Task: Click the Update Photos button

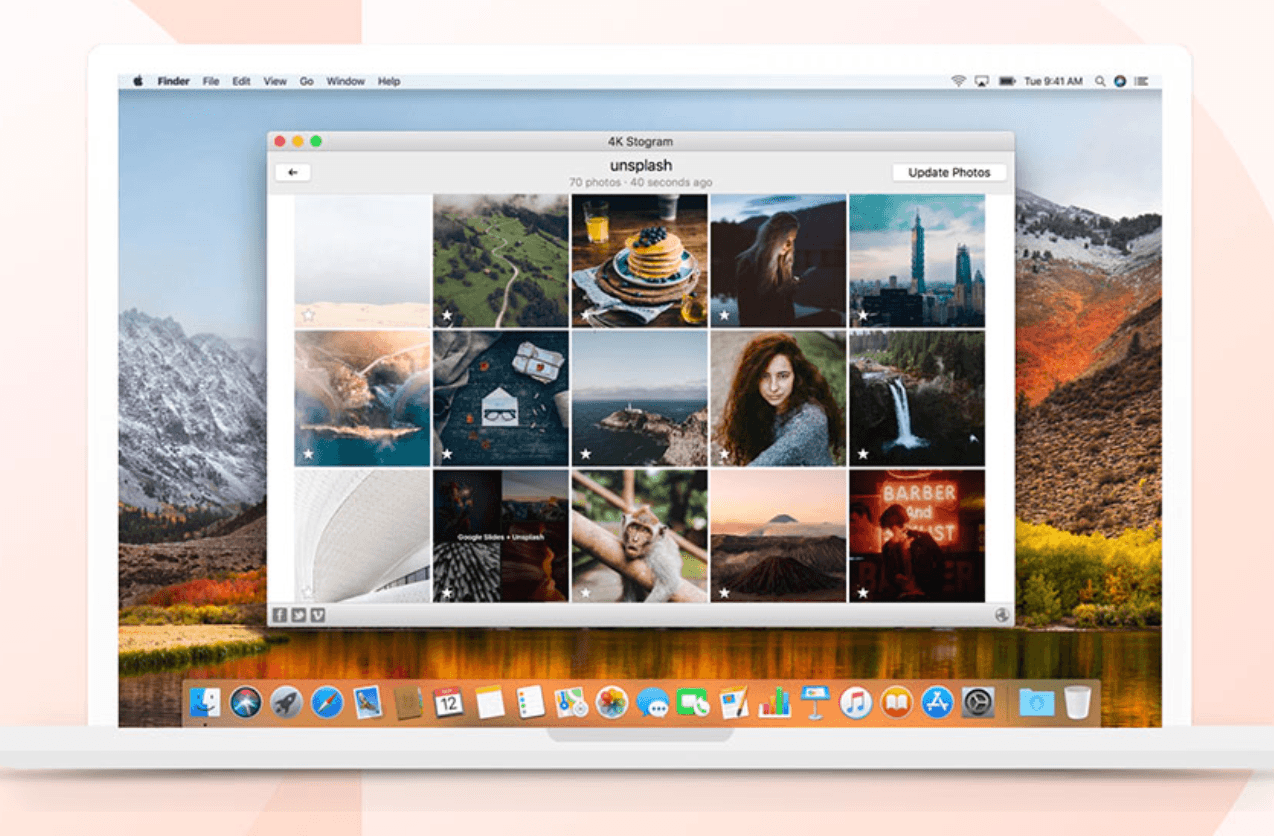Action: 949,172
